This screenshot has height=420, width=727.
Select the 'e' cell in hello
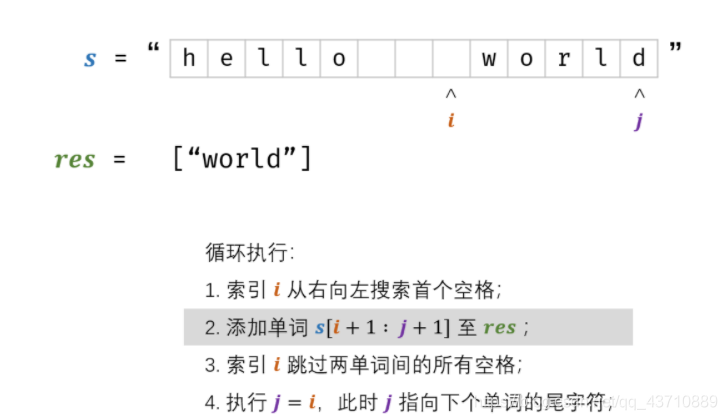[x=226, y=58]
